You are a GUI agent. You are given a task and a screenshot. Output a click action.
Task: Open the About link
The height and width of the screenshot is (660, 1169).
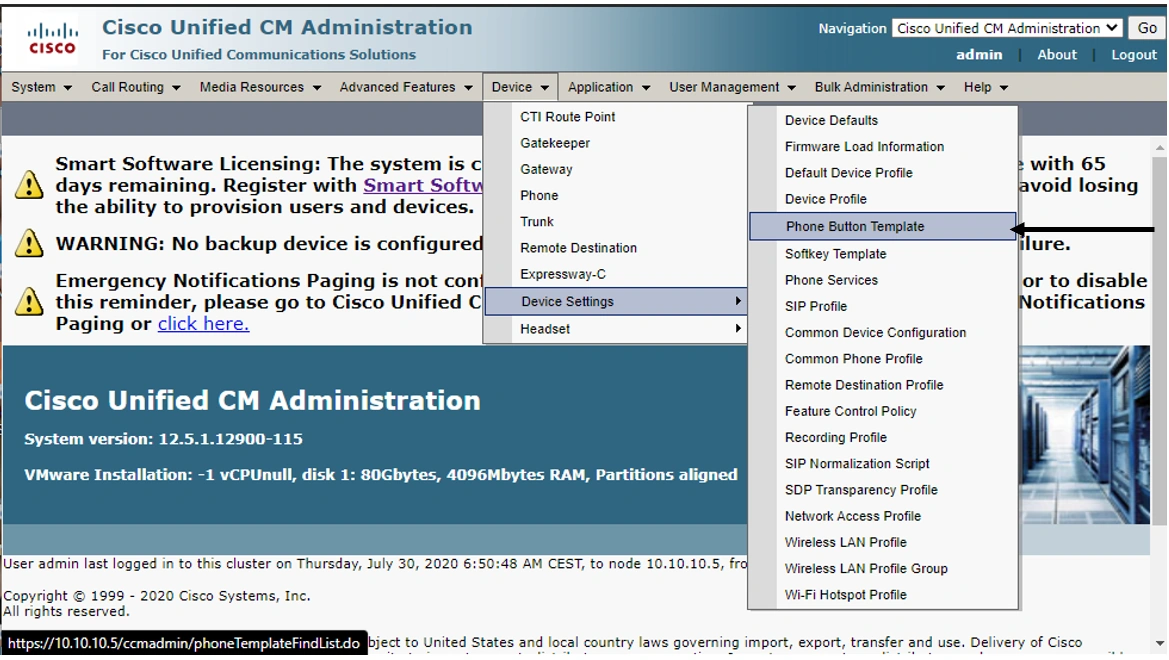(x=1056, y=54)
